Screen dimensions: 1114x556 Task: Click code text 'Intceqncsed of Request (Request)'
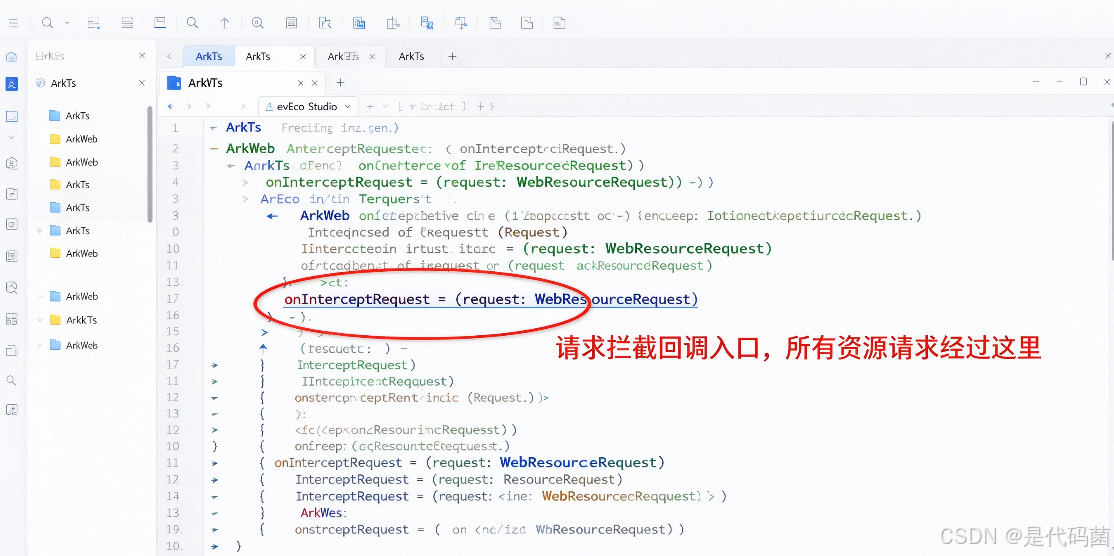coord(438,231)
